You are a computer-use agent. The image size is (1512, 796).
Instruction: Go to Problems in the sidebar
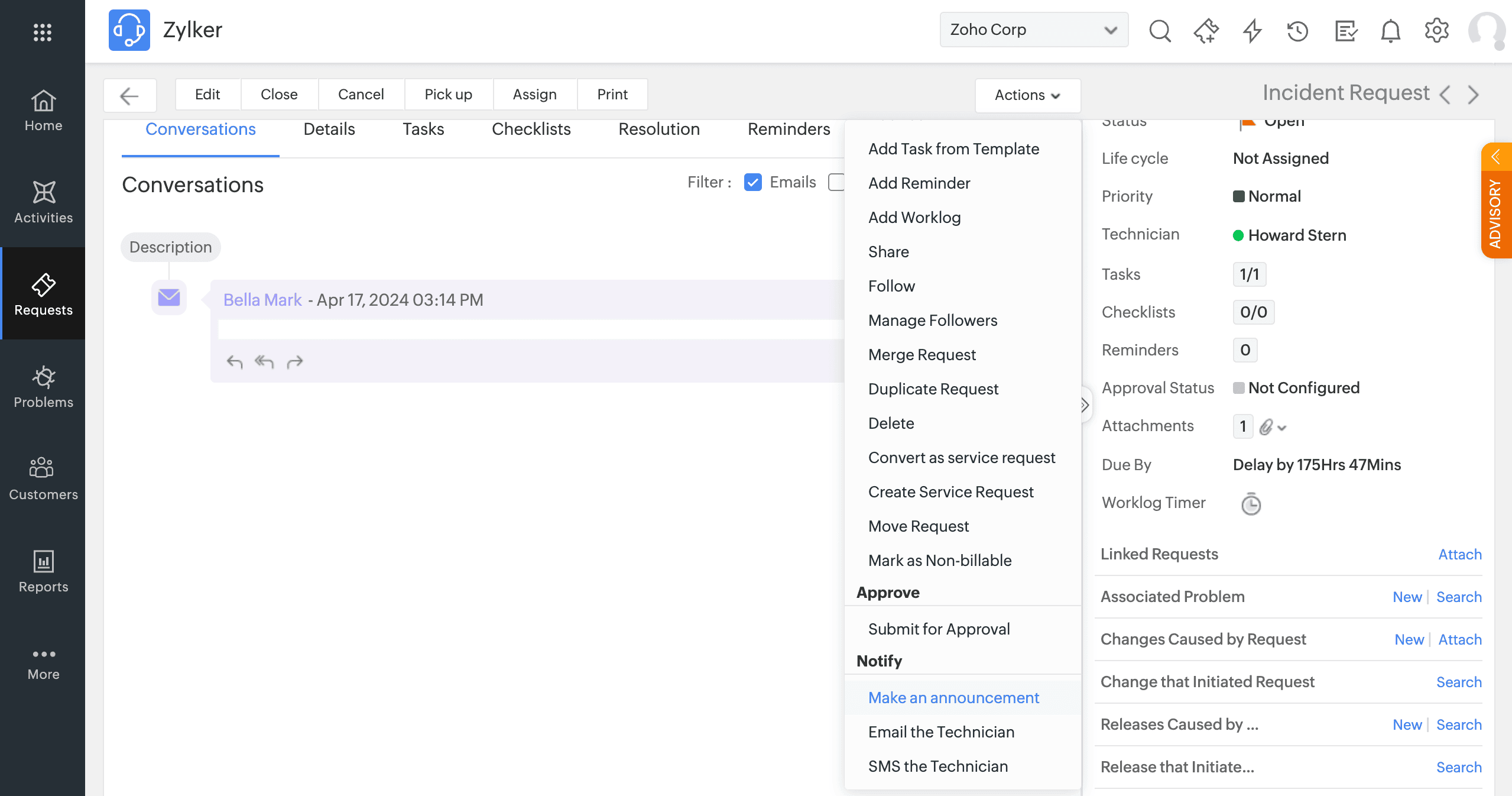coord(43,387)
